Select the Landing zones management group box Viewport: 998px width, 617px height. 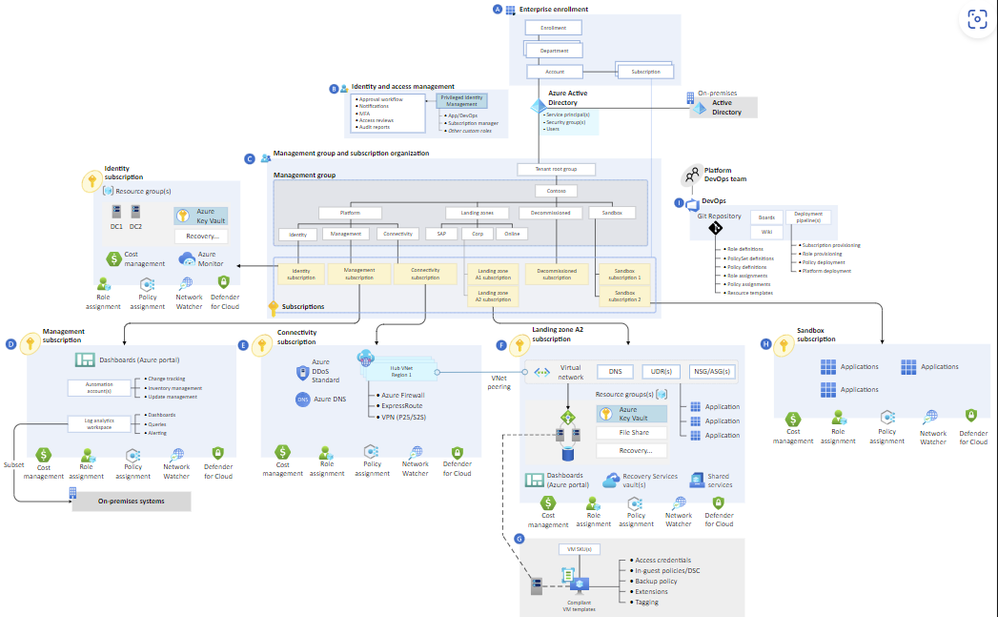tap(477, 213)
